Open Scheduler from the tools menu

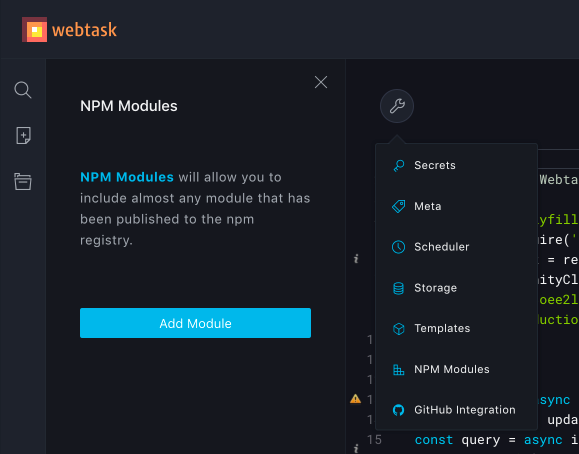(x=456, y=247)
